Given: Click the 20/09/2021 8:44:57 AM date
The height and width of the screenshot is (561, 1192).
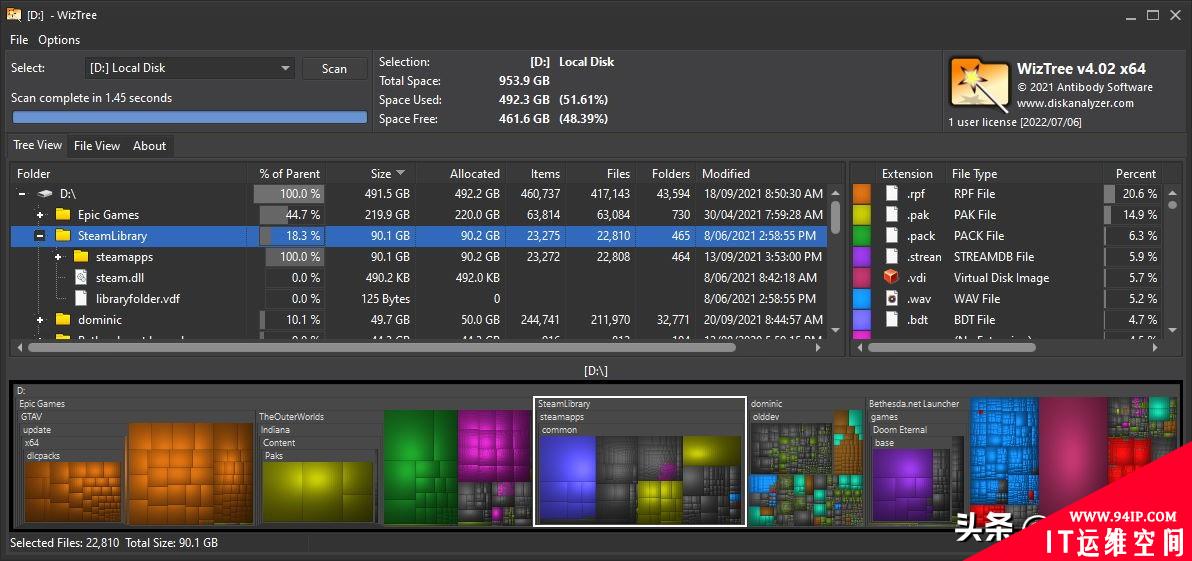Looking at the screenshot, I should 762,320.
